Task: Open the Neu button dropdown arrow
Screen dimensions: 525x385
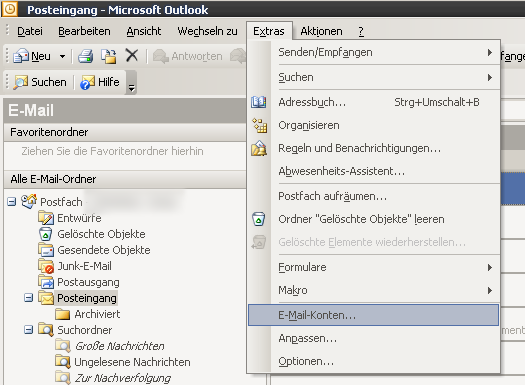Action: coord(62,56)
